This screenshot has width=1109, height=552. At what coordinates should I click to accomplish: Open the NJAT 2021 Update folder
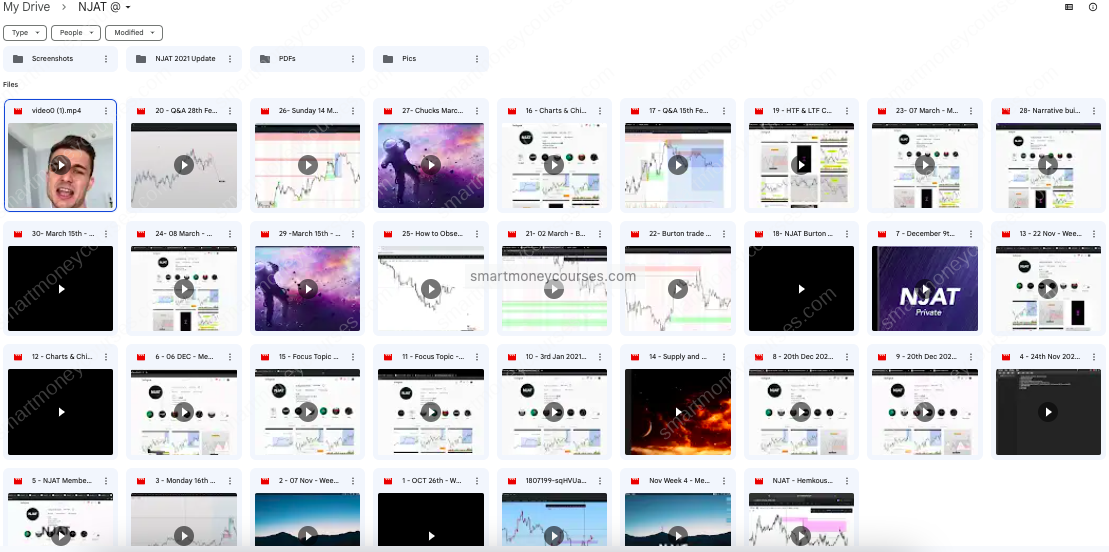pyautogui.click(x=185, y=59)
